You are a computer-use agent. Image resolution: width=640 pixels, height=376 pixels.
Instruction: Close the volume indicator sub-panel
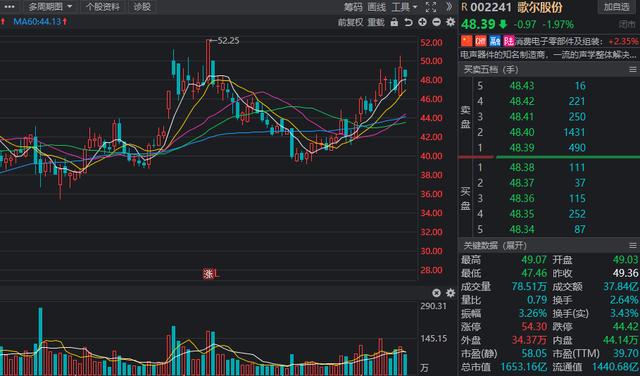(436, 293)
